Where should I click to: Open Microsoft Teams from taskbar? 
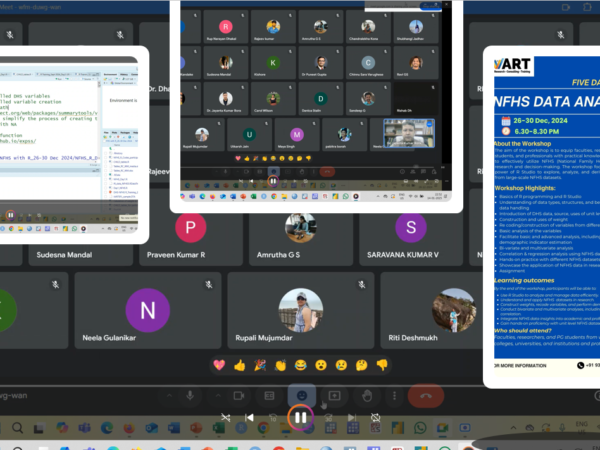tap(85, 427)
